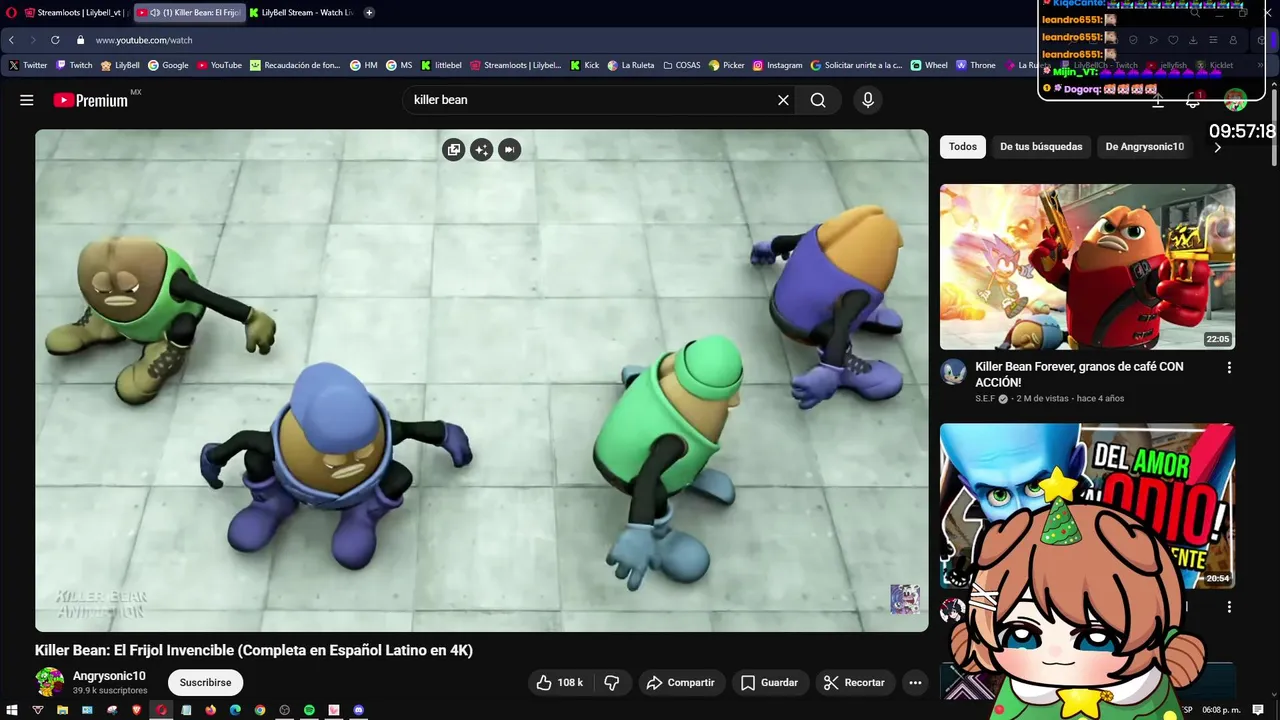Open the YouTube notifications bell
1280x720 pixels.
[1193, 100]
